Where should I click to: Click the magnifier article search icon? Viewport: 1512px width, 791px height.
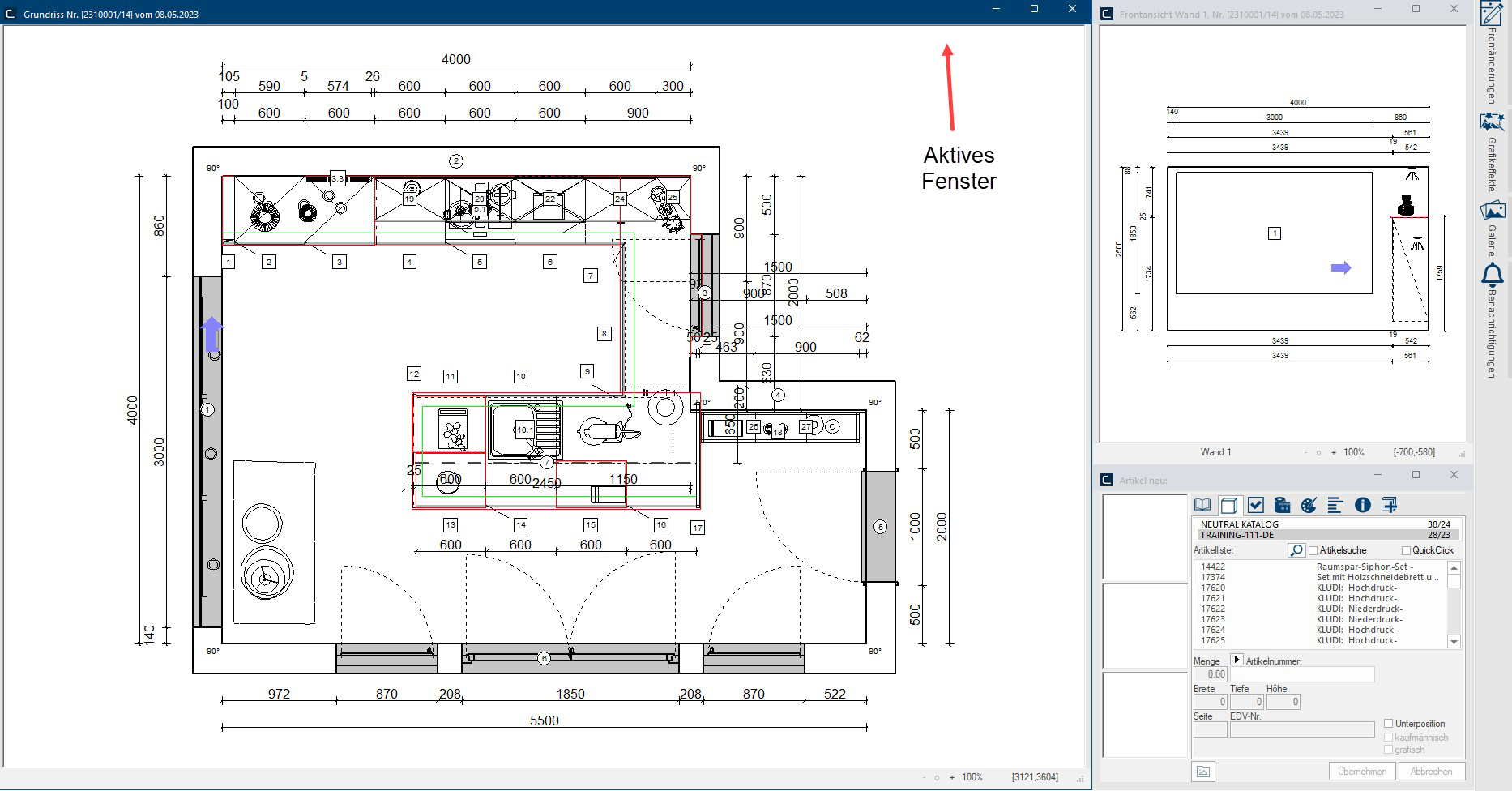1296,550
